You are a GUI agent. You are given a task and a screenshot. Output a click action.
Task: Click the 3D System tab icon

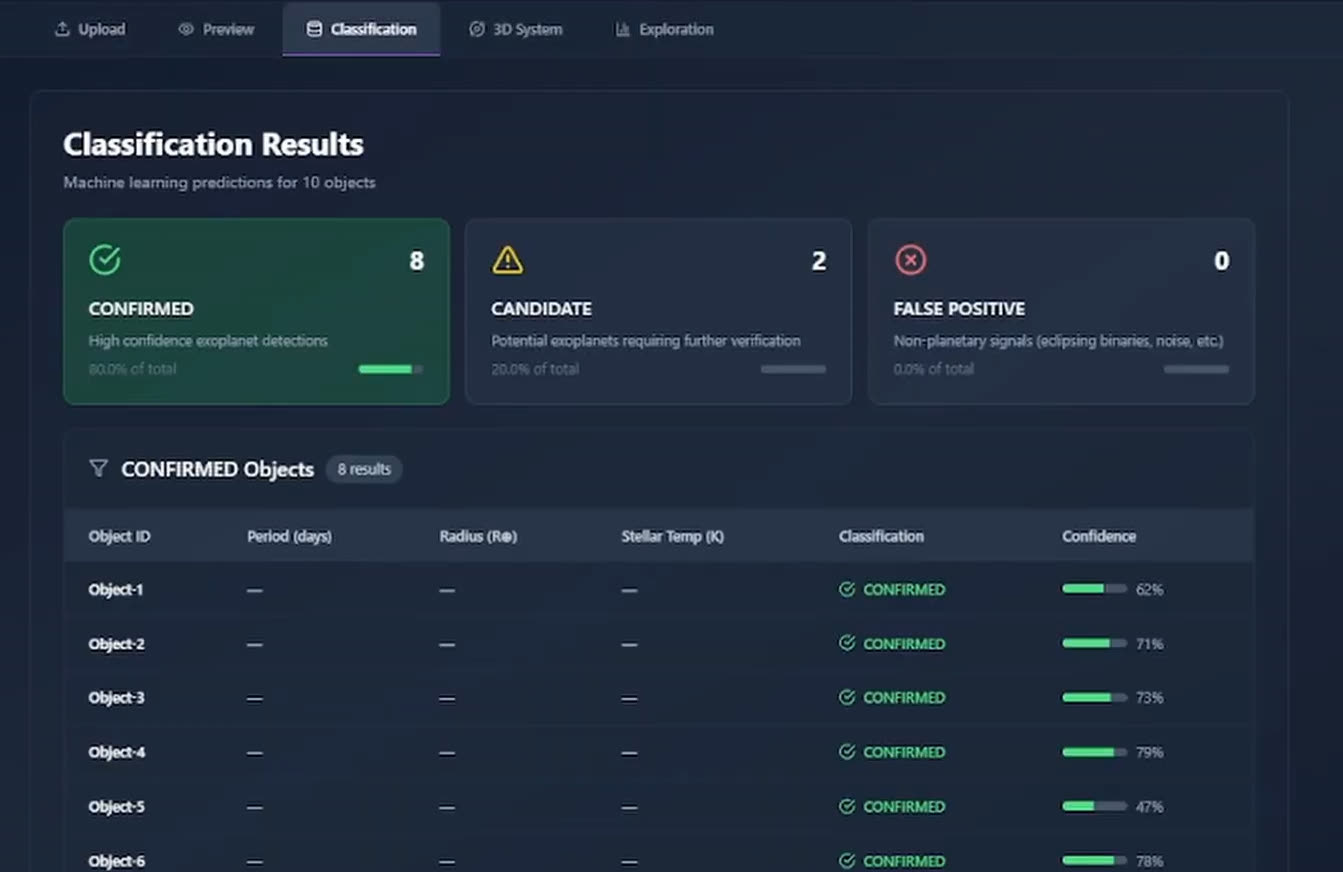tap(477, 29)
